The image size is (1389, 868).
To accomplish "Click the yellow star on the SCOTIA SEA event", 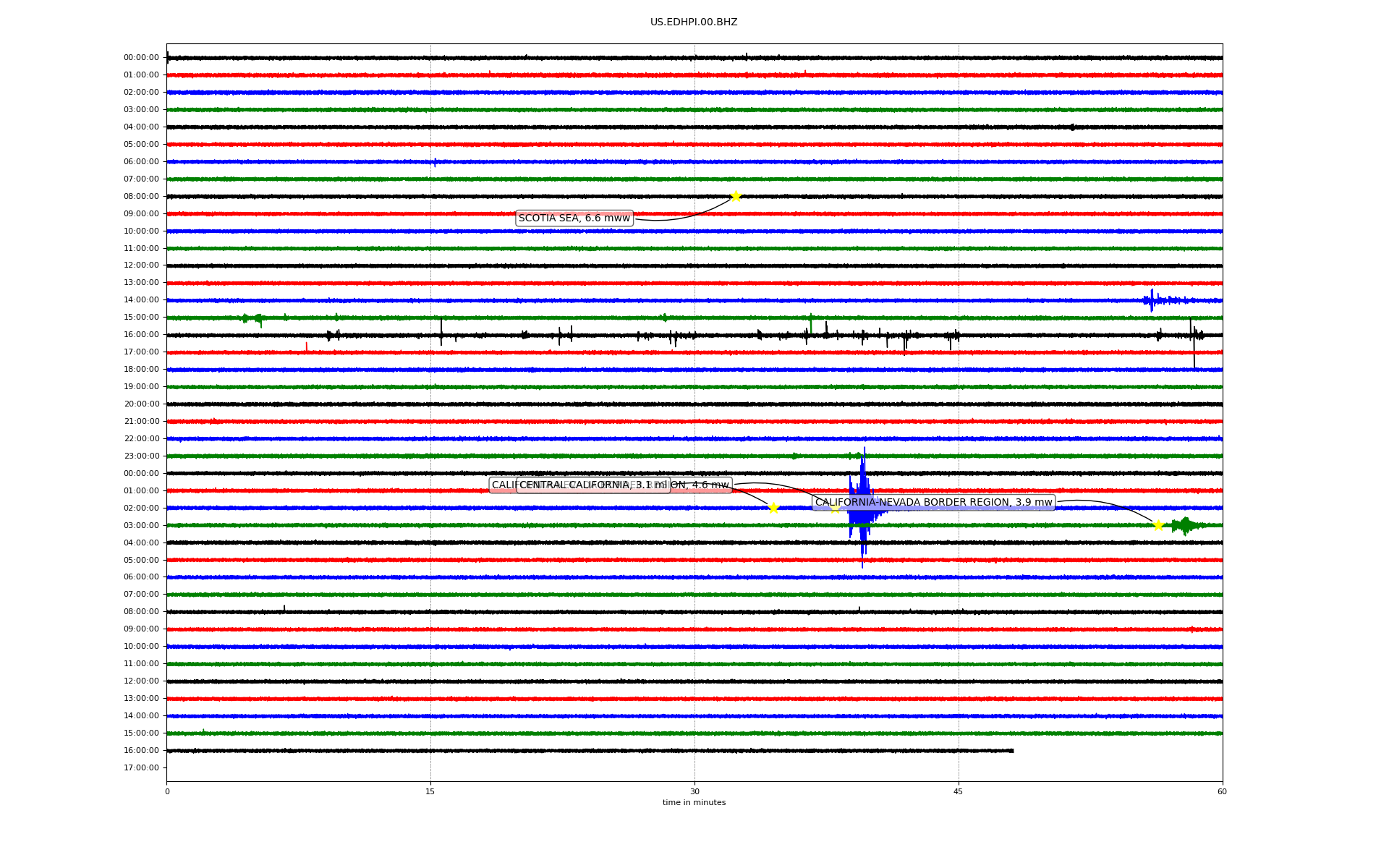I will click(736, 196).
